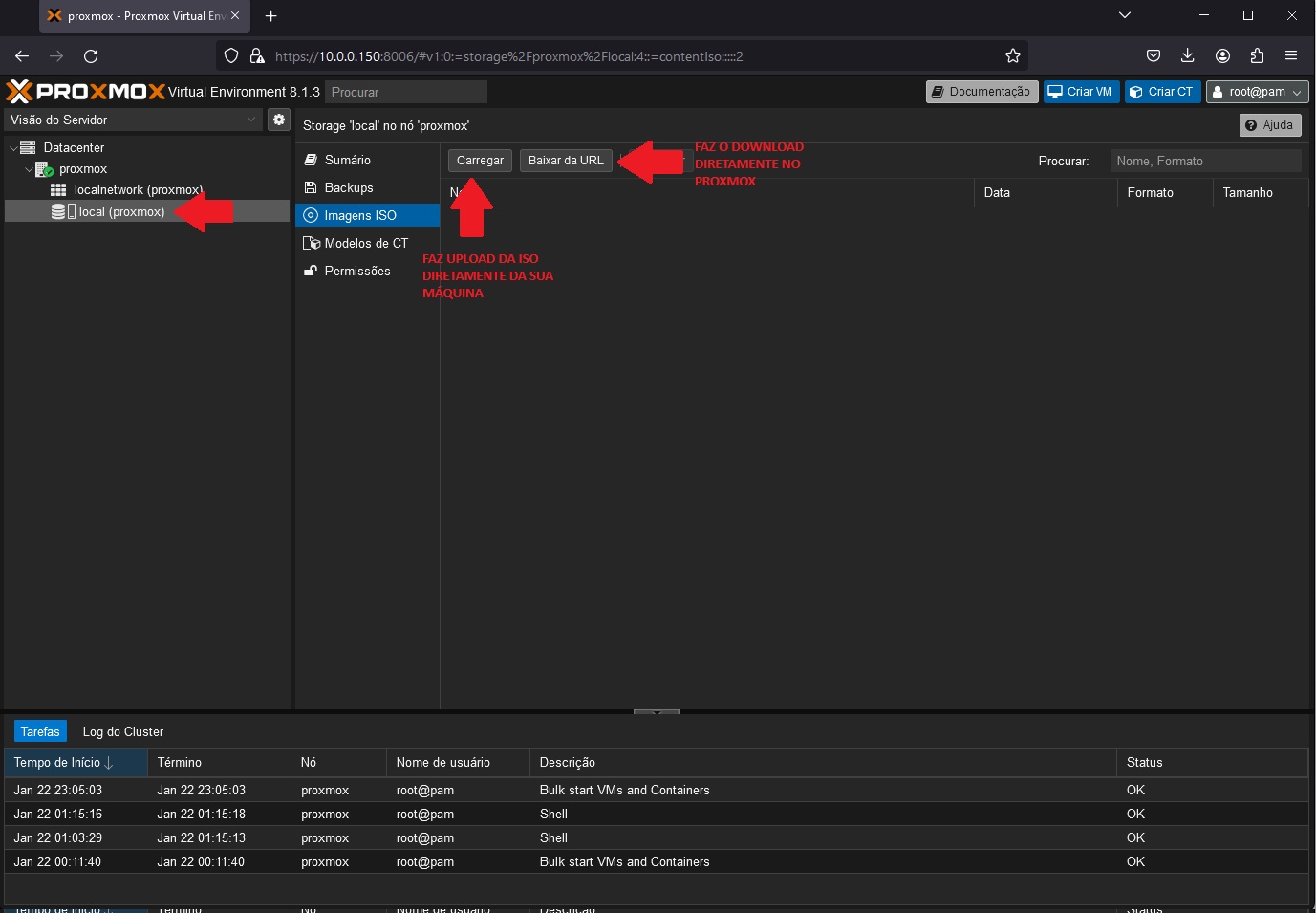The width and height of the screenshot is (1316, 913).
Task: Sort tasks by Nome de usuário column
Action: point(458,762)
